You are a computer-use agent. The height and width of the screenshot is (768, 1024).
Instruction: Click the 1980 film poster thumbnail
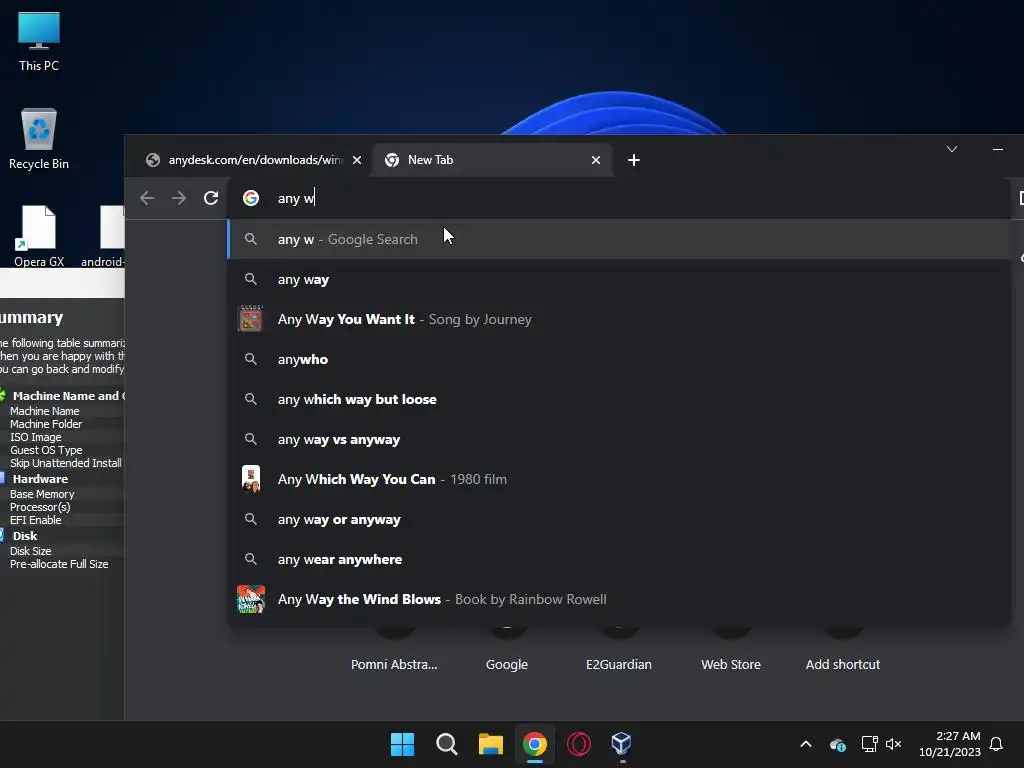[x=251, y=479]
